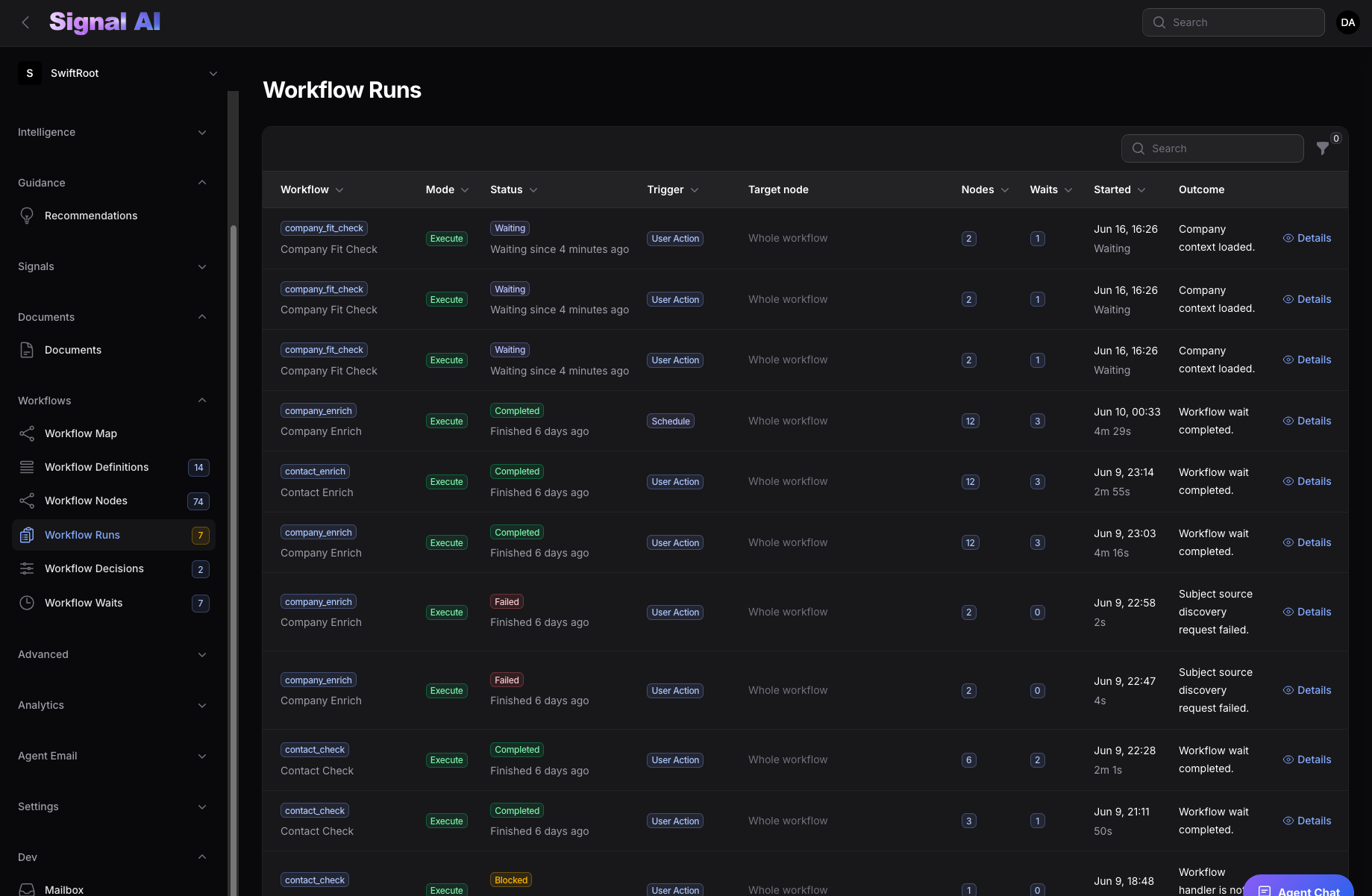This screenshot has height=896, width=1372.
Task: Click the Workflow Waits clock icon
Action: pyautogui.click(x=27, y=603)
